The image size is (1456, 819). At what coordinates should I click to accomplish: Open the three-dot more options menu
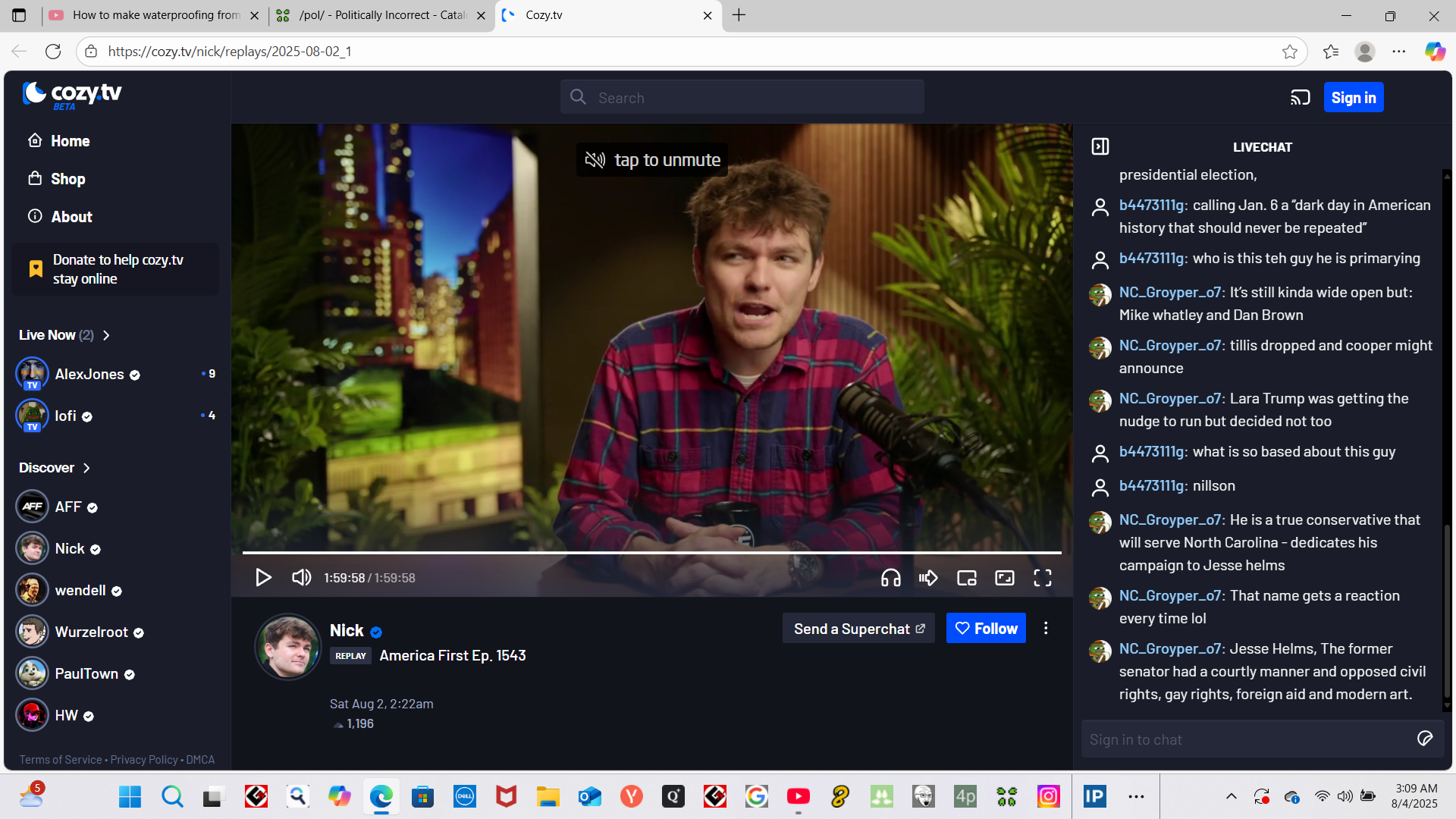point(1046,629)
